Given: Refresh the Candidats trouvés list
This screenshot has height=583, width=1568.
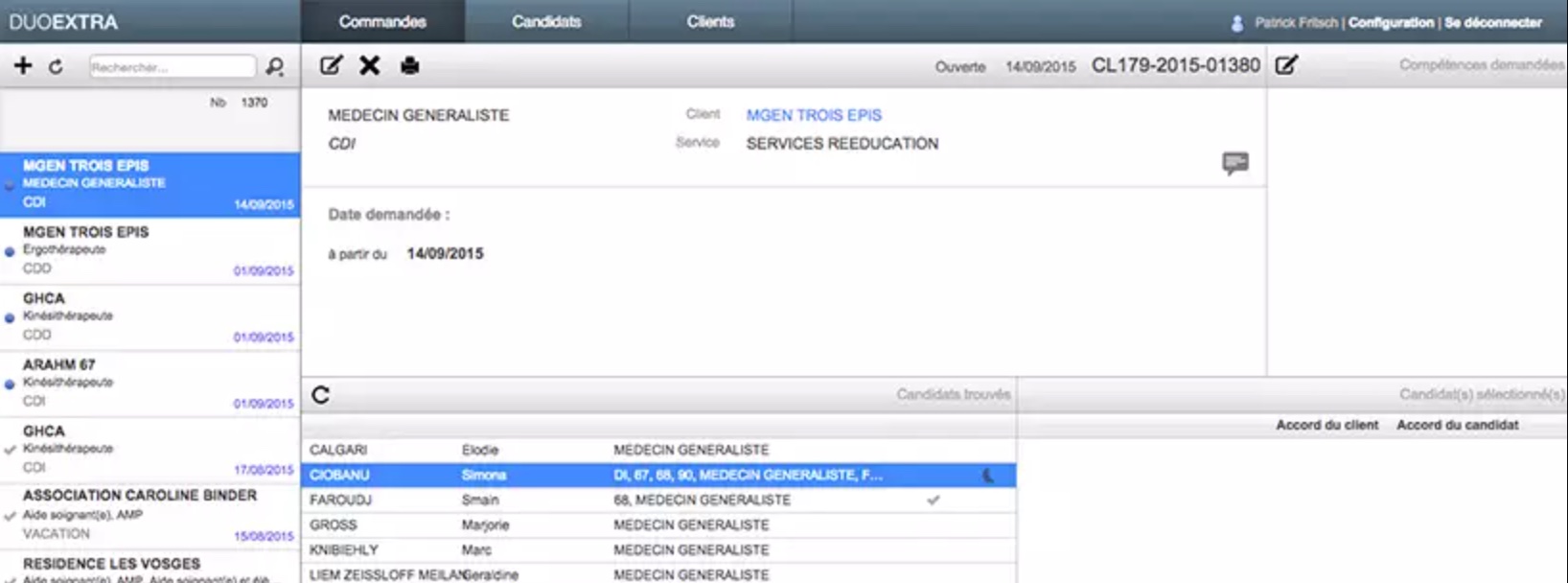Looking at the screenshot, I should [x=321, y=395].
